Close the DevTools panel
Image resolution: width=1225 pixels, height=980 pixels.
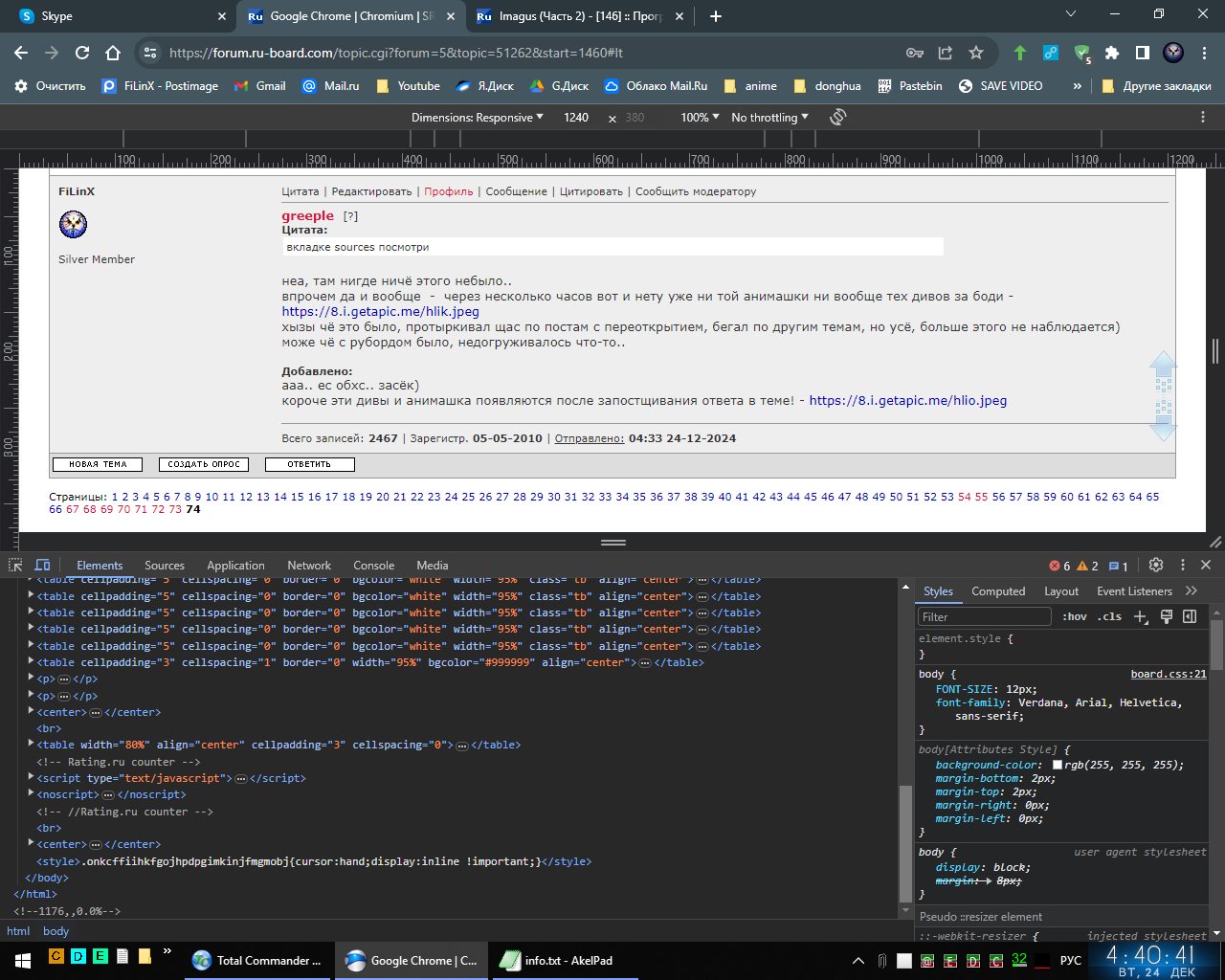coord(1206,565)
